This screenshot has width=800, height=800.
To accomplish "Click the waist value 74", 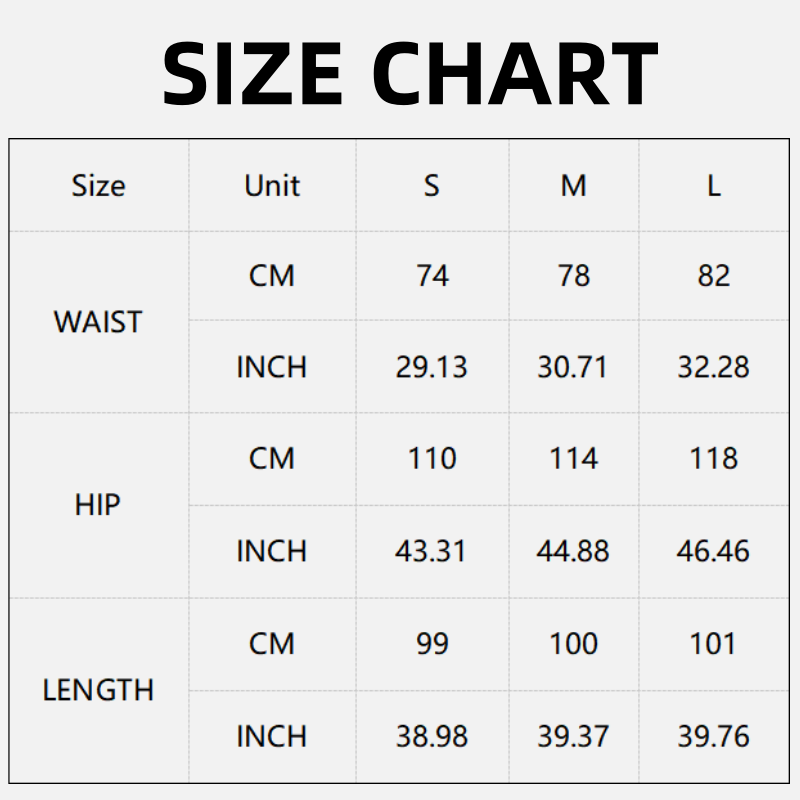I will 432,276.
